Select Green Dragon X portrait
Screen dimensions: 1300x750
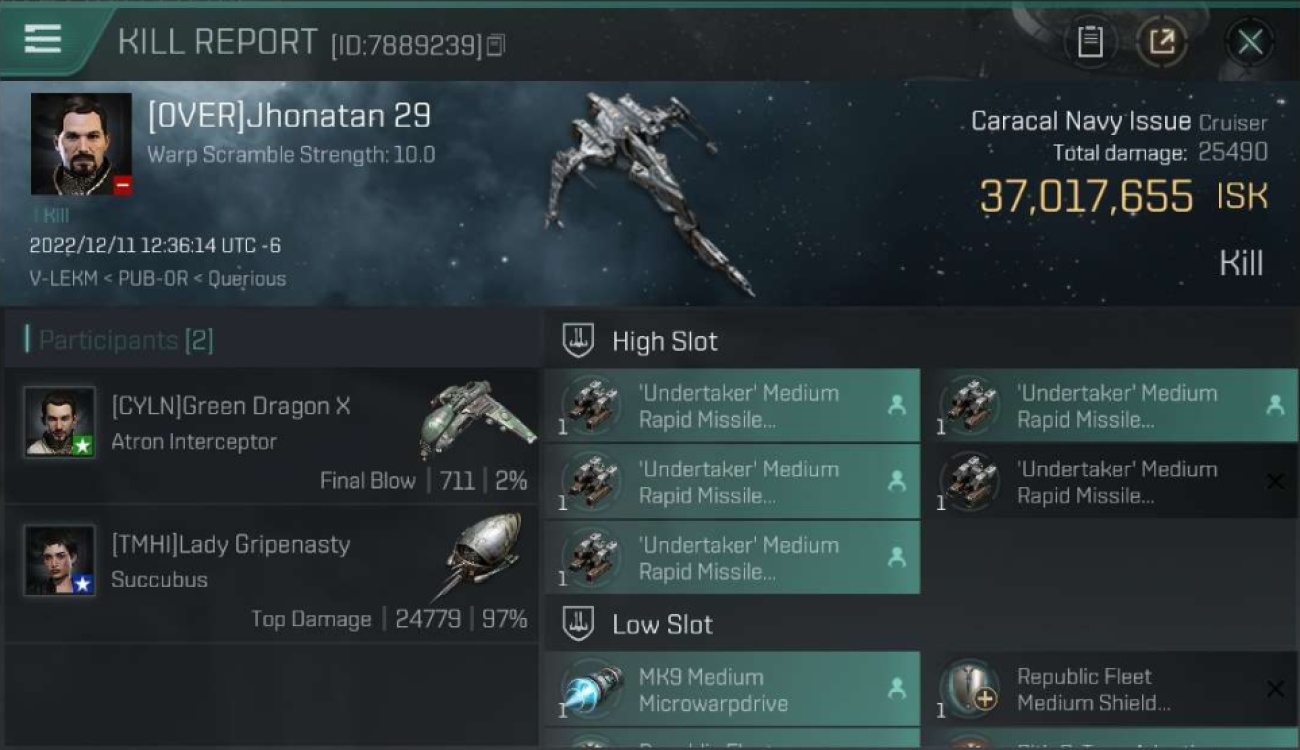[60, 422]
